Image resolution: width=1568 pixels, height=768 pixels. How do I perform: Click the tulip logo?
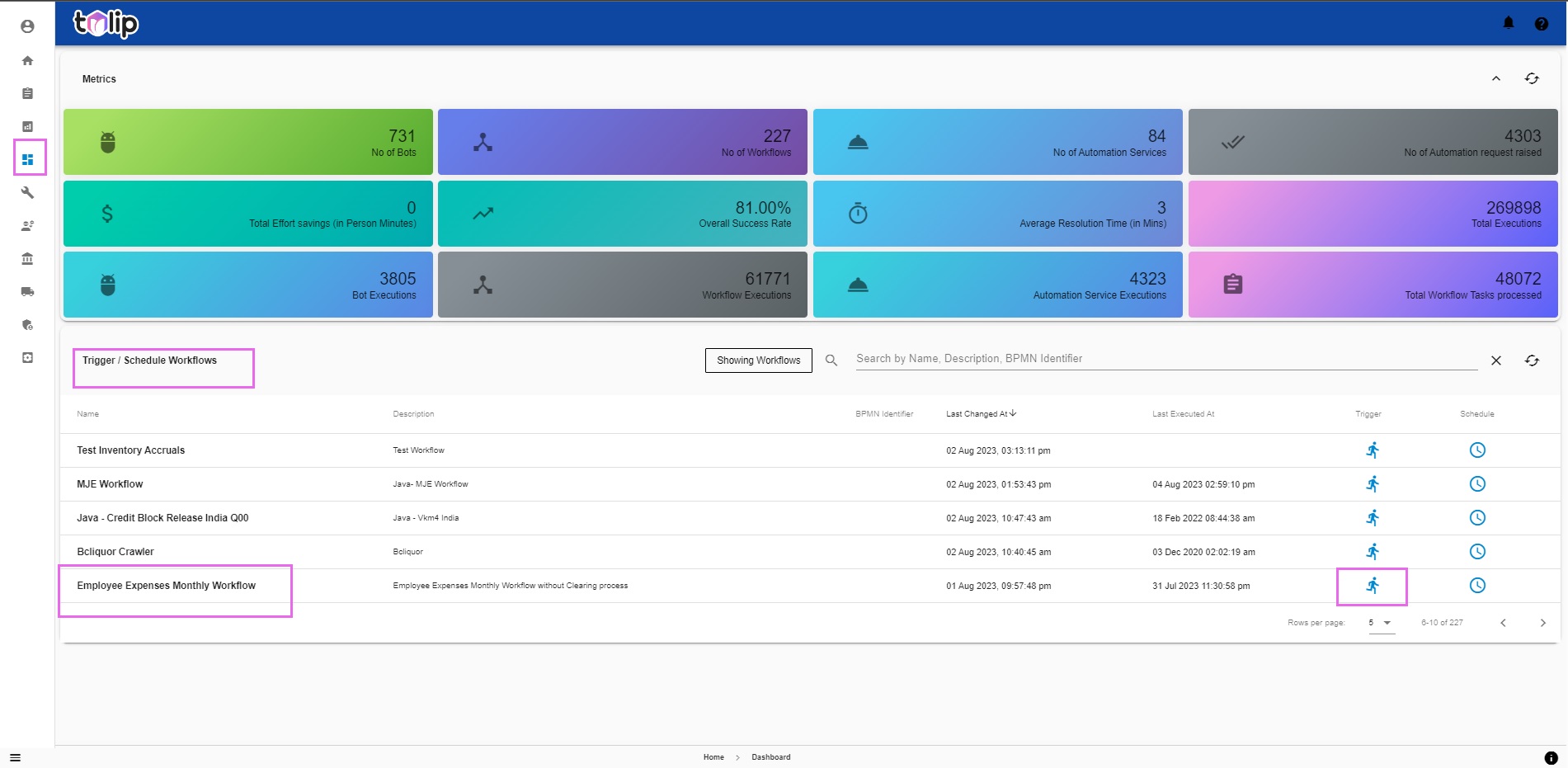tap(106, 23)
